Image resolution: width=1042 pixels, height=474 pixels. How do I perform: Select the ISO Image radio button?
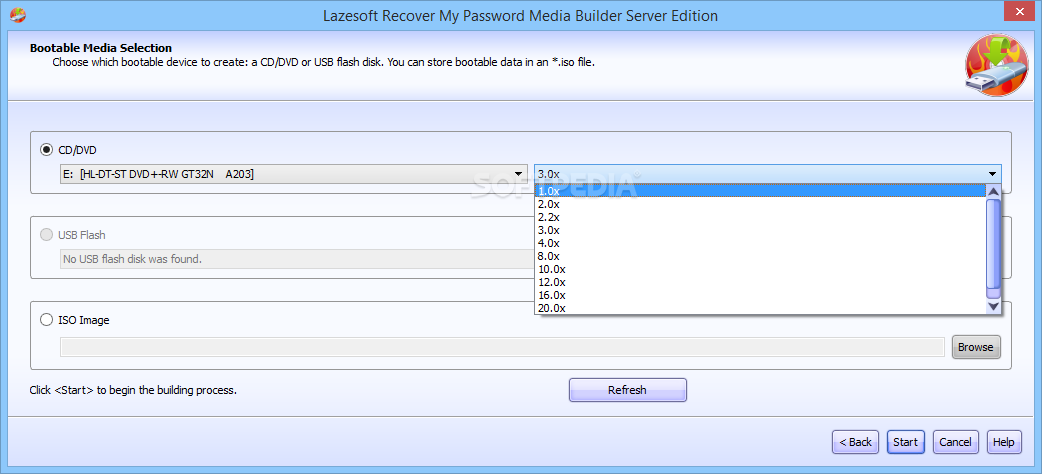tap(47, 320)
